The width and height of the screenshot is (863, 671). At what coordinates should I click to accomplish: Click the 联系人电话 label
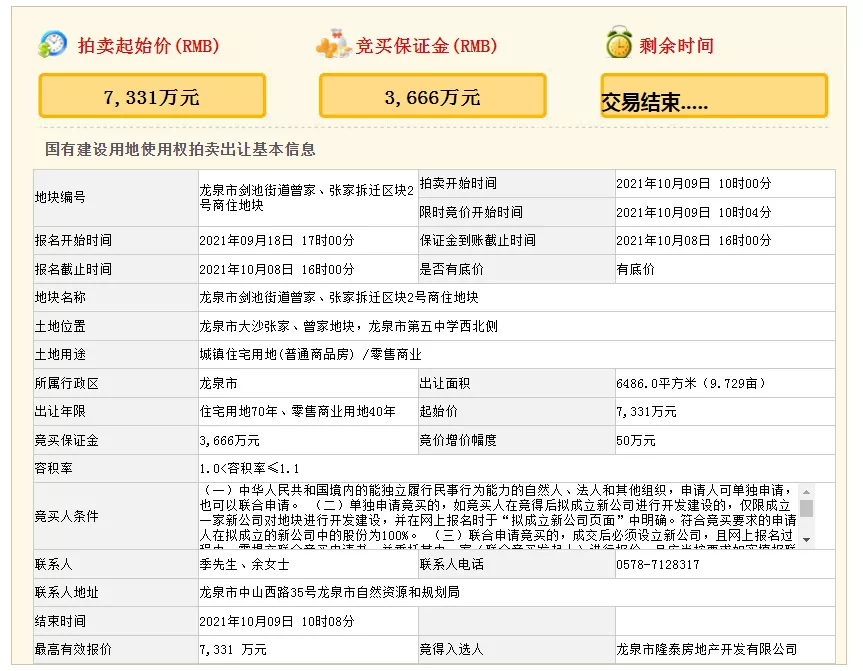pos(452,564)
